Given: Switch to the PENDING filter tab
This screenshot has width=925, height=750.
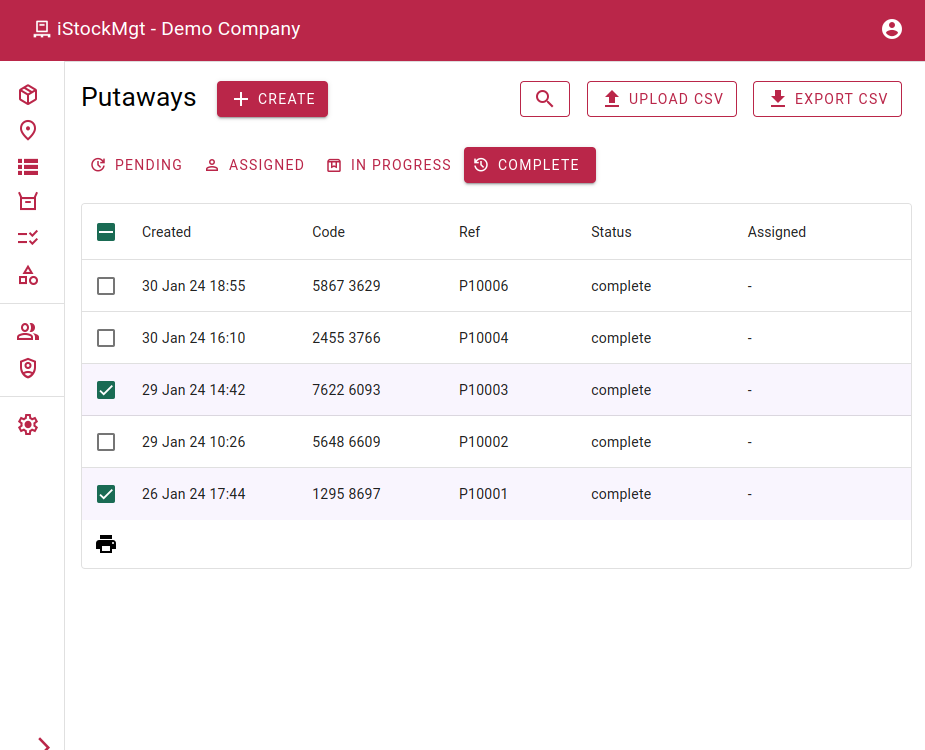Looking at the screenshot, I should (x=136, y=165).
